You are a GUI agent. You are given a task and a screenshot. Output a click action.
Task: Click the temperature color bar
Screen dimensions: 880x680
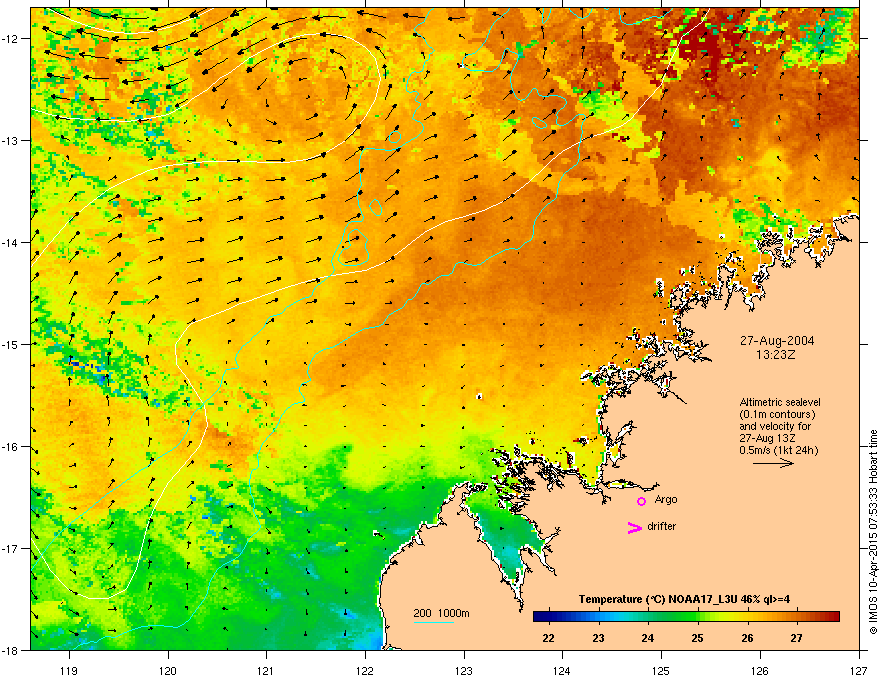(686, 616)
